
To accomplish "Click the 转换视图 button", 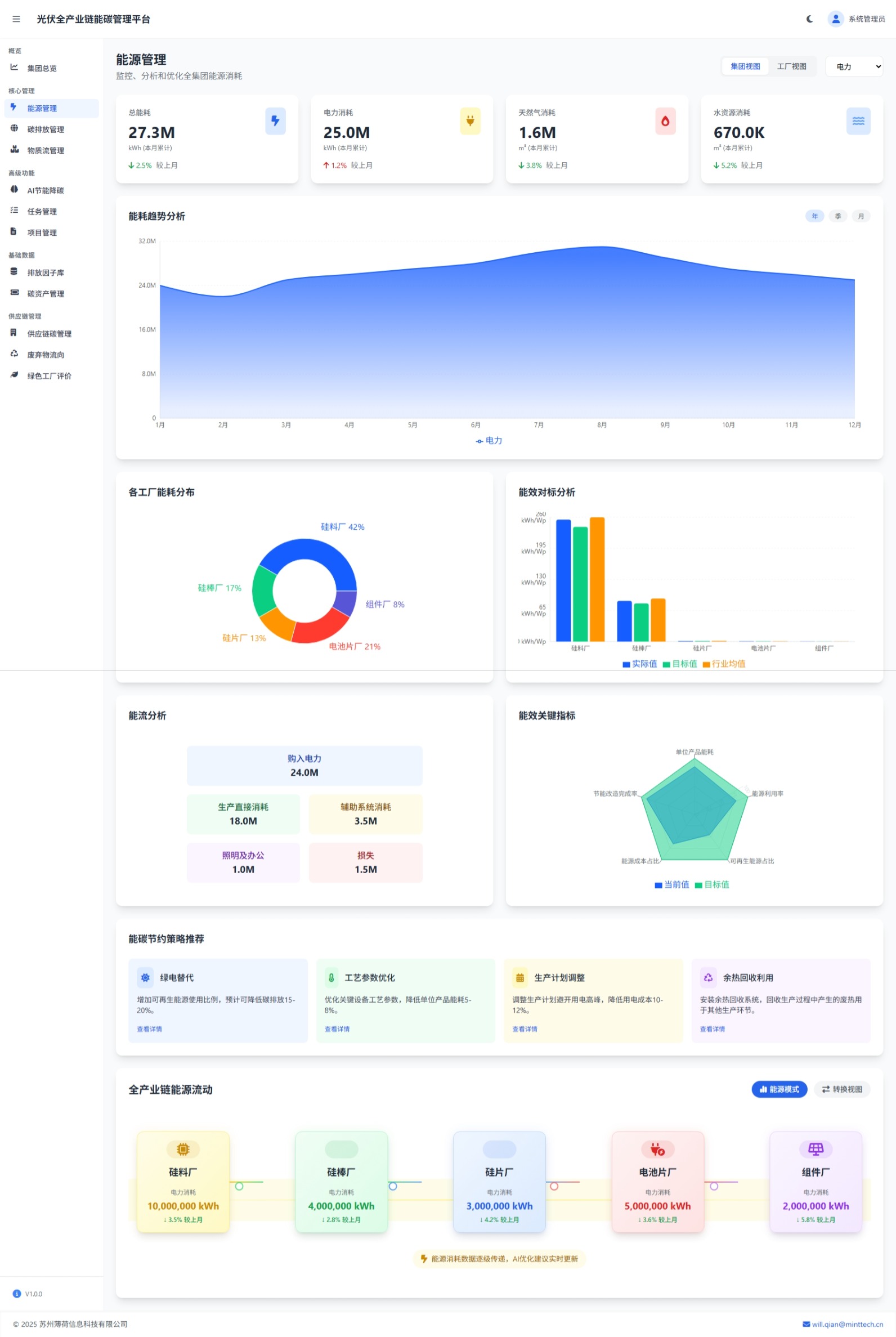I will [x=842, y=1089].
